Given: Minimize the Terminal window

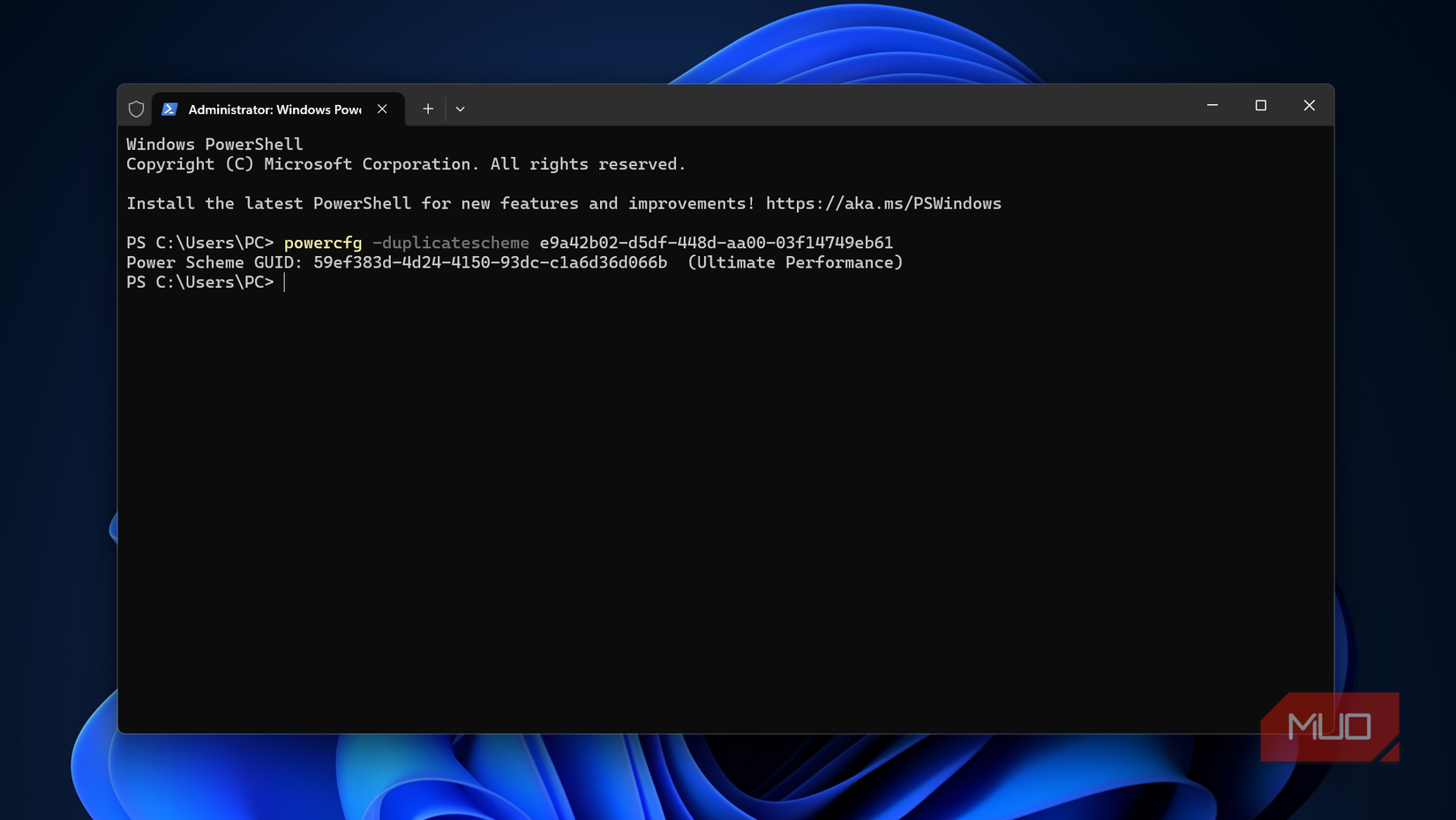Looking at the screenshot, I should pyautogui.click(x=1212, y=105).
